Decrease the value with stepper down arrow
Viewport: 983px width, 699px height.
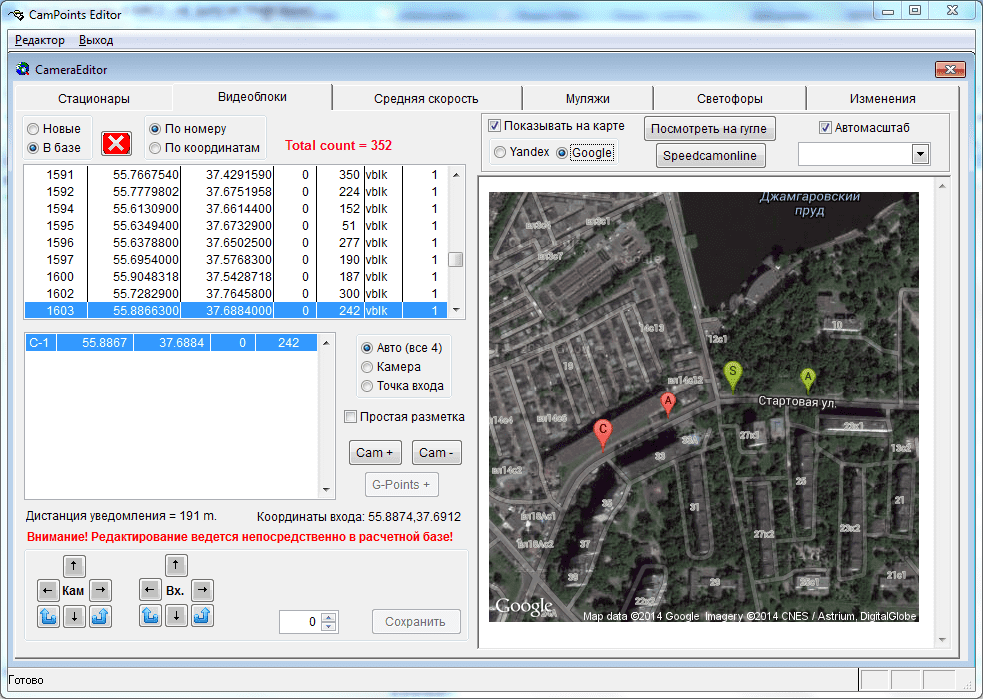[329, 626]
